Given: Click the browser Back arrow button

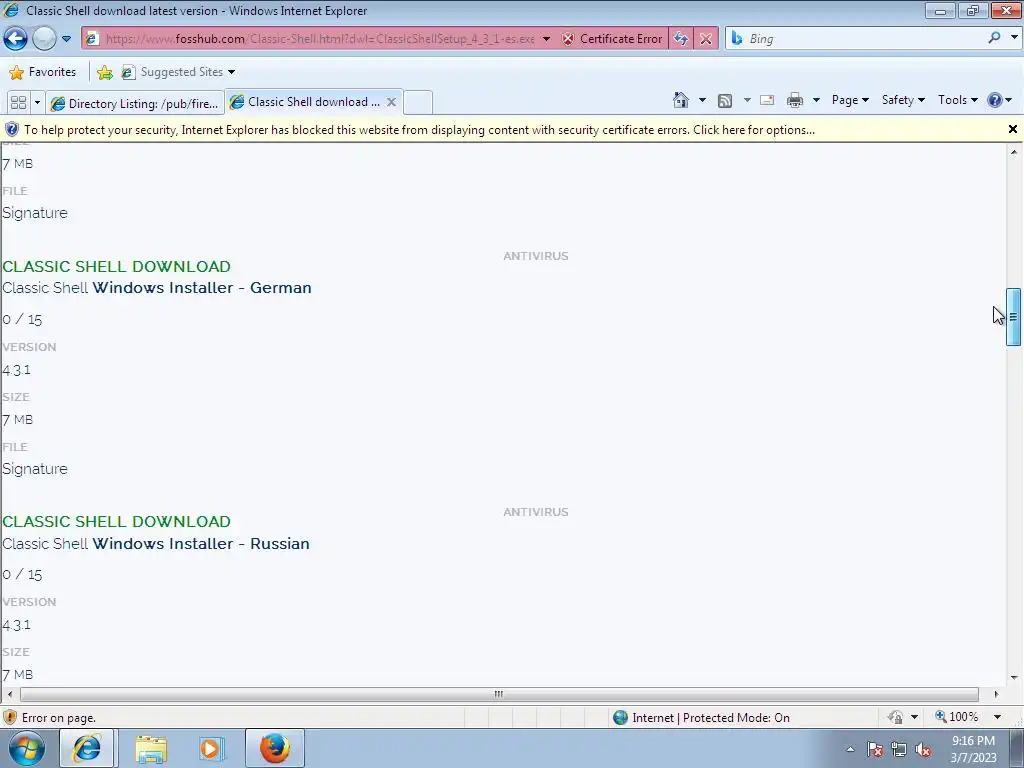Looking at the screenshot, I should (16, 39).
